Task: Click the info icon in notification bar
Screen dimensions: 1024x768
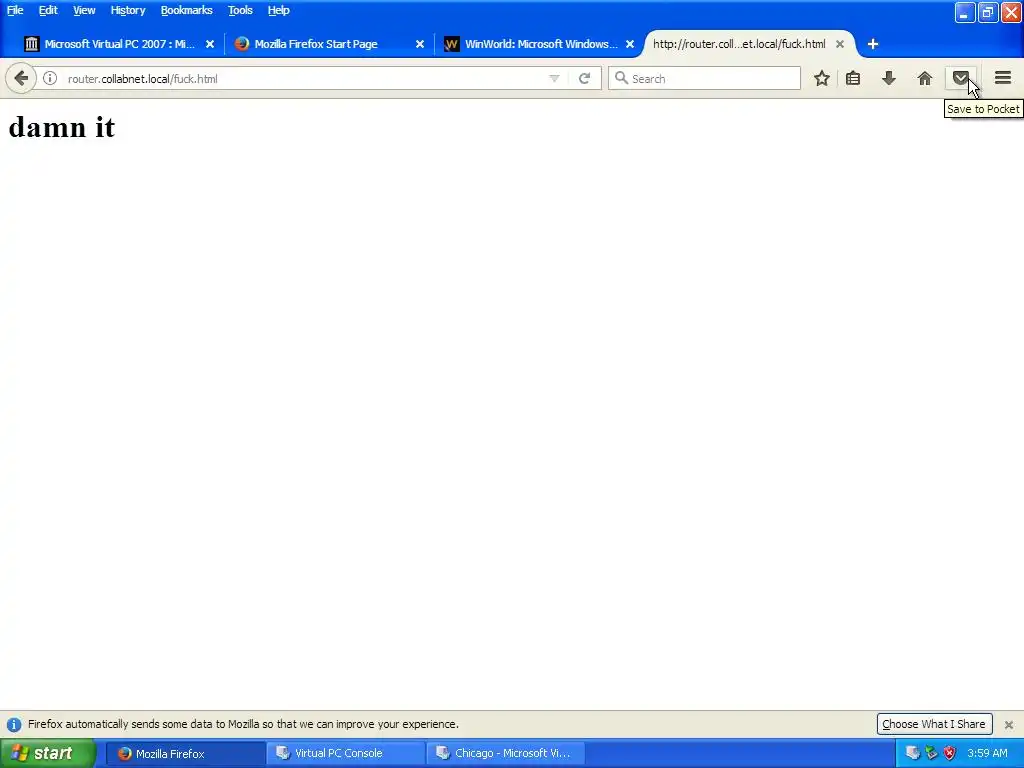Action: (14, 724)
